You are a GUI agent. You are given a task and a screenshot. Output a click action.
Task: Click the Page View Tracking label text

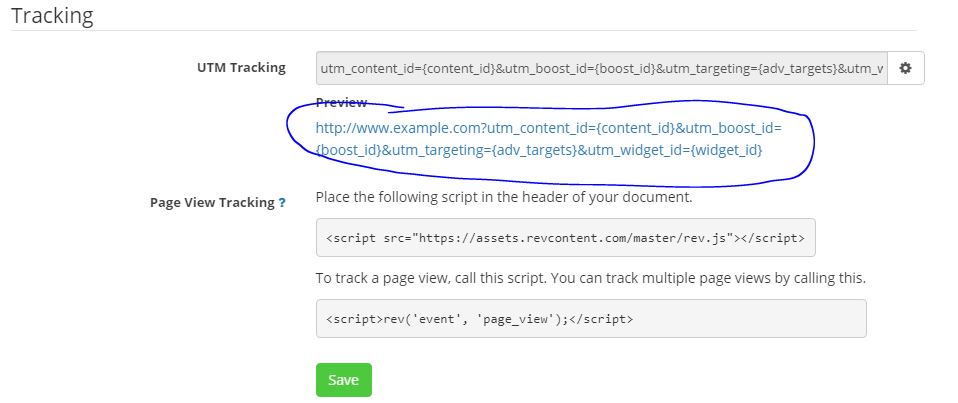(212, 203)
